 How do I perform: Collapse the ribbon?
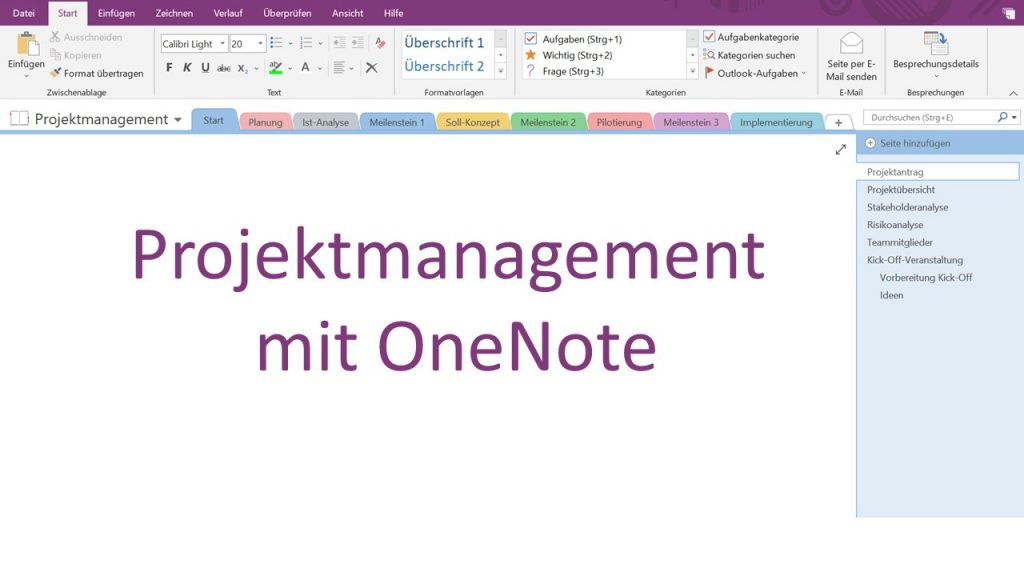coord(1014,93)
